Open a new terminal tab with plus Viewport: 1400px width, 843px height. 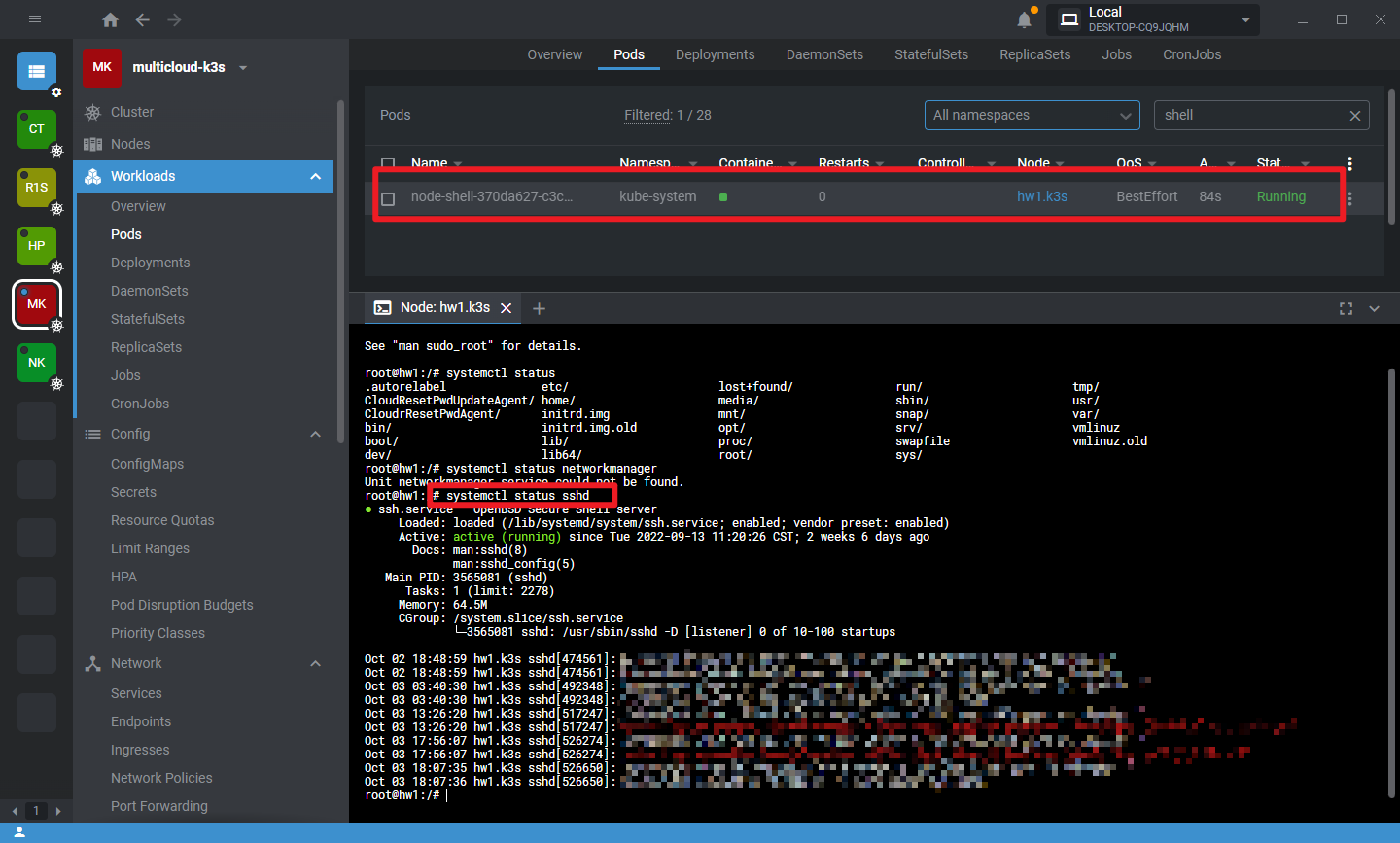(x=539, y=308)
